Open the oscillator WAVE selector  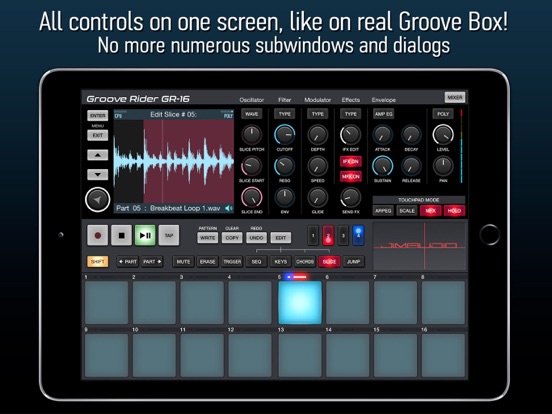pyautogui.click(x=251, y=114)
